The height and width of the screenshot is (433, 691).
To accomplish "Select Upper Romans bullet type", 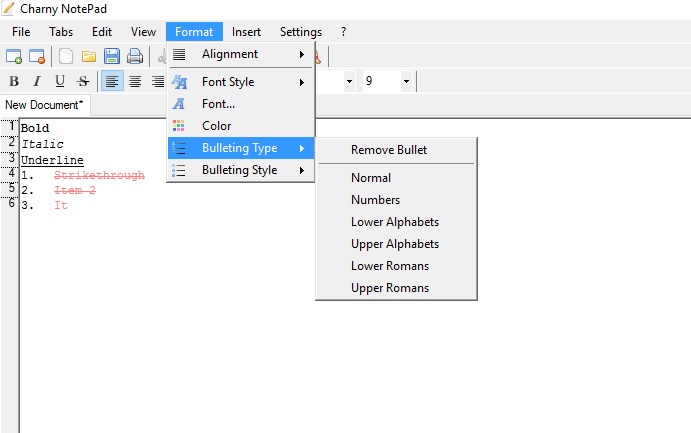I will click(x=396, y=288).
